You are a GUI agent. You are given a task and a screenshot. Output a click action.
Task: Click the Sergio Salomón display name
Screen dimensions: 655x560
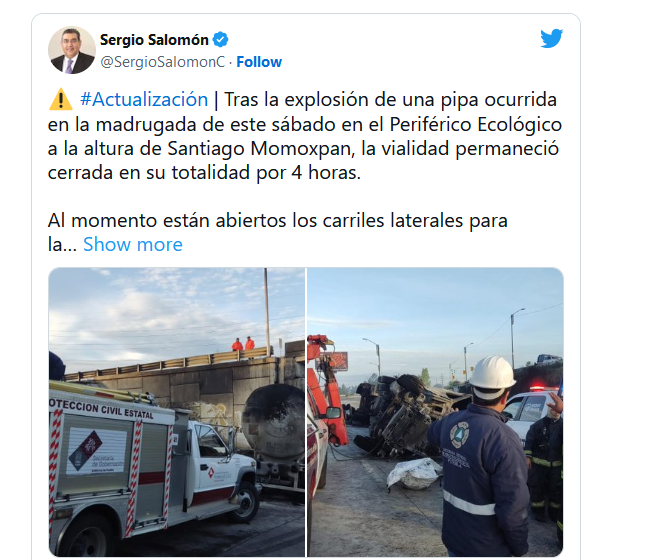154,40
